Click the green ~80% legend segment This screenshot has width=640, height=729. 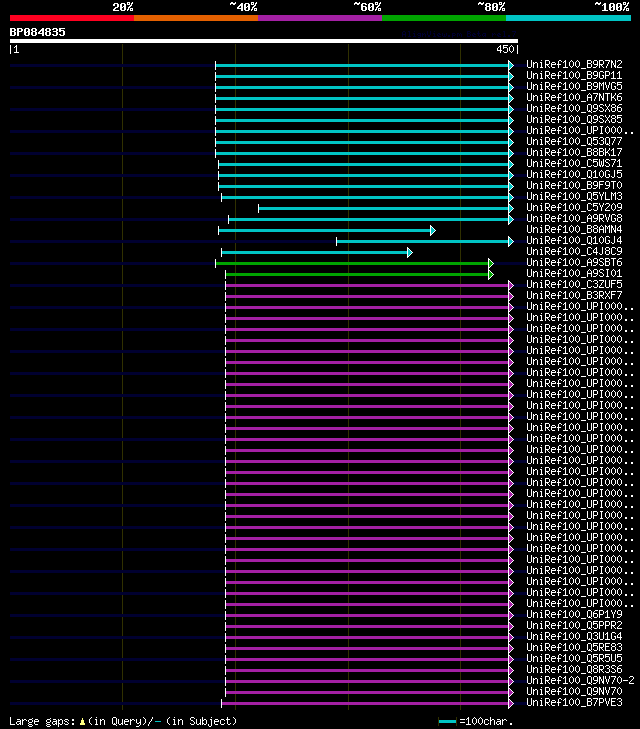[444, 18]
